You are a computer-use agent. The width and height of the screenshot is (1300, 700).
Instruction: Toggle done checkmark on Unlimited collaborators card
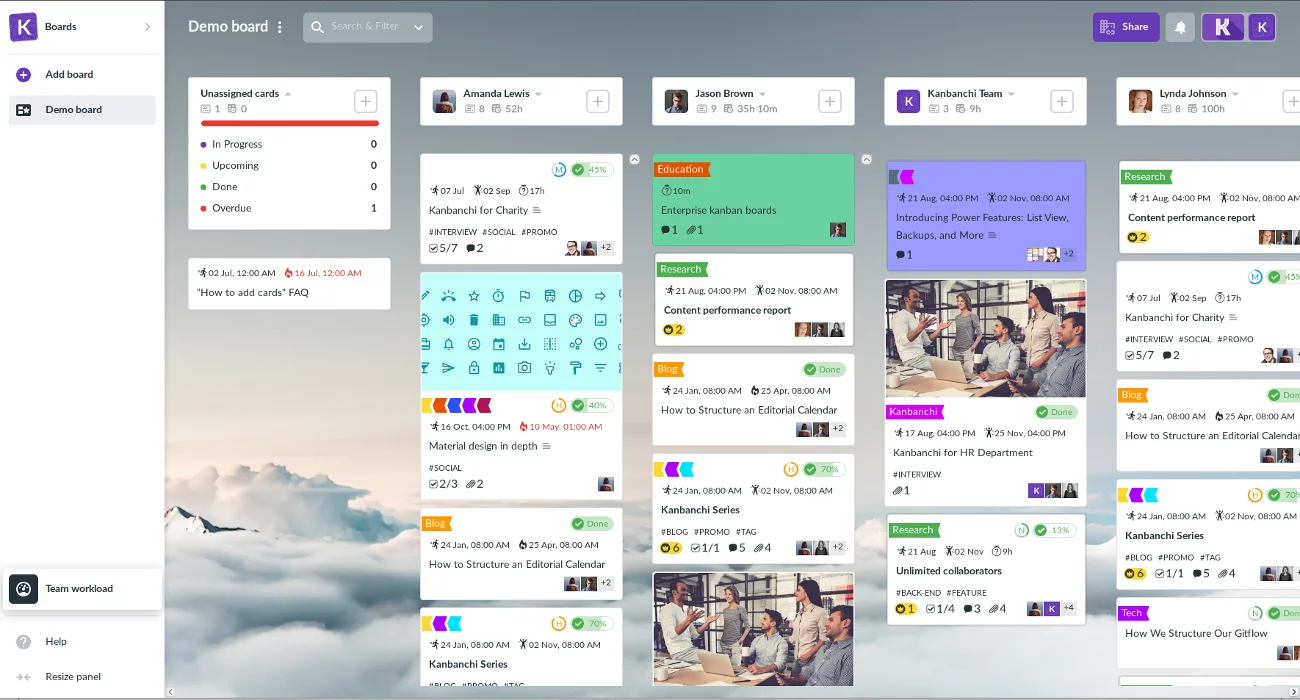point(1041,530)
